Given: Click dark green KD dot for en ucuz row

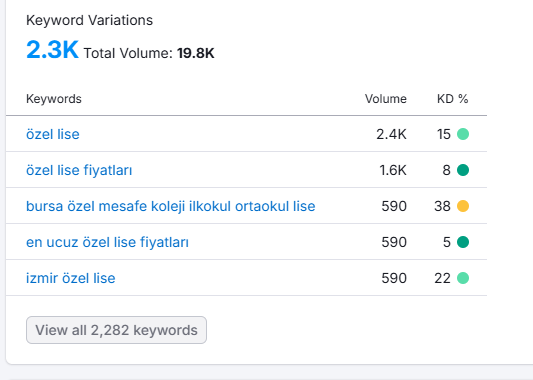Looking at the screenshot, I should click(x=463, y=242).
